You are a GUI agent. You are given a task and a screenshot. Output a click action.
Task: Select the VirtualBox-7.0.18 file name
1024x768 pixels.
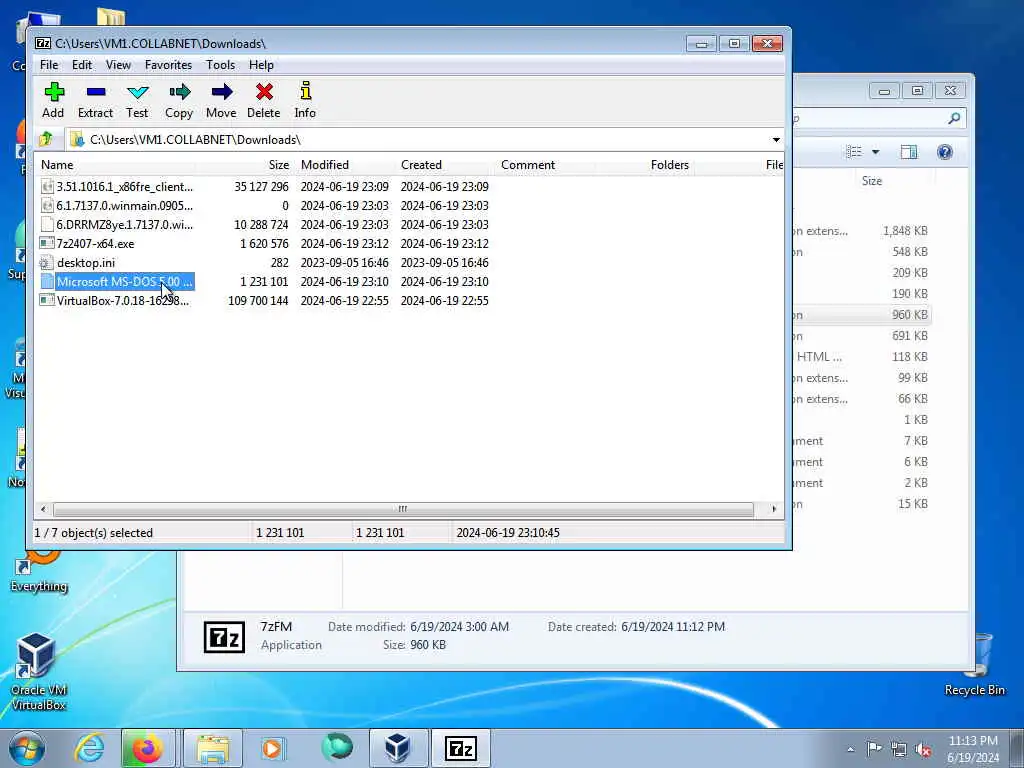123,300
